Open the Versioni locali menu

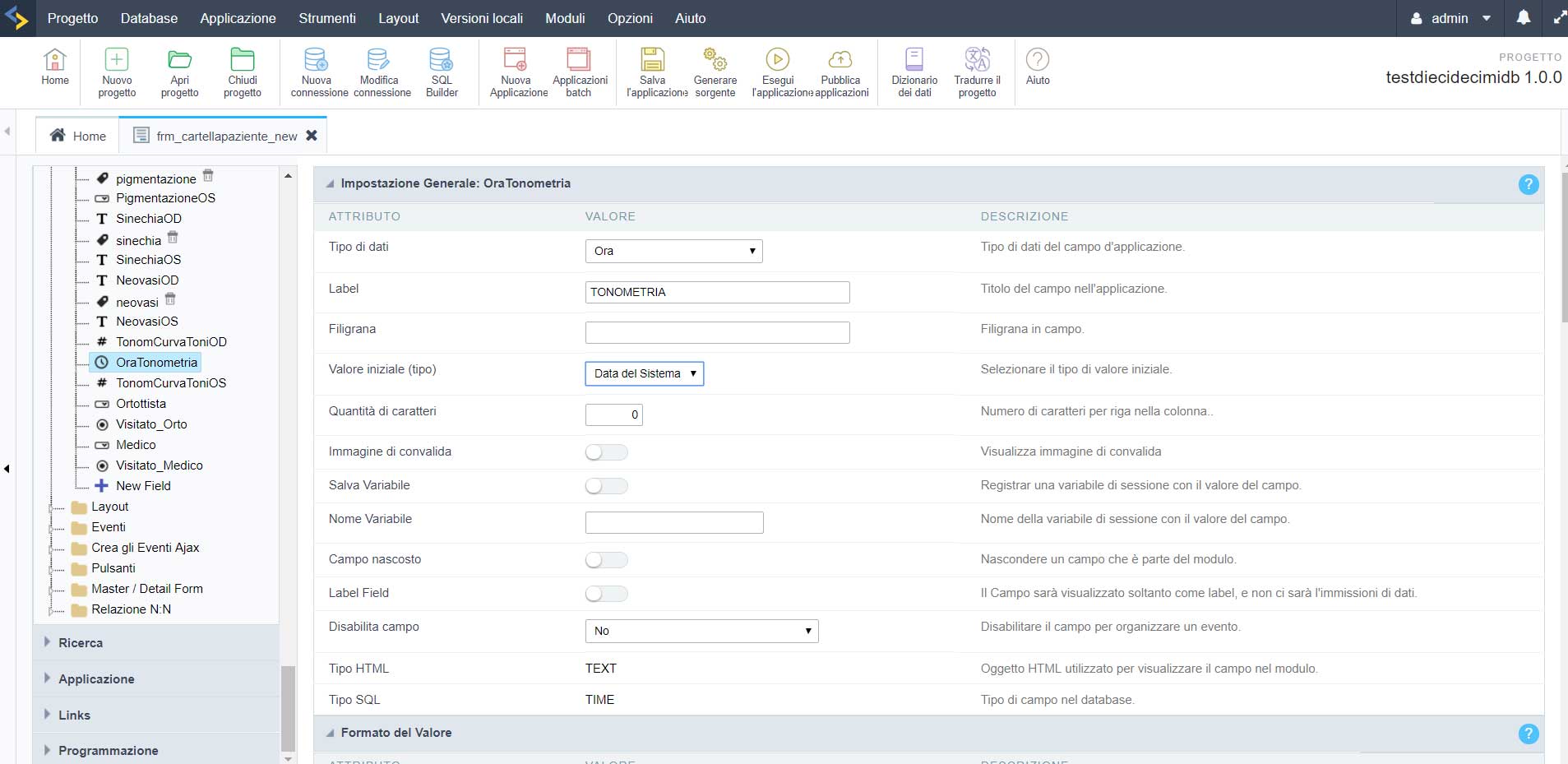(x=482, y=18)
